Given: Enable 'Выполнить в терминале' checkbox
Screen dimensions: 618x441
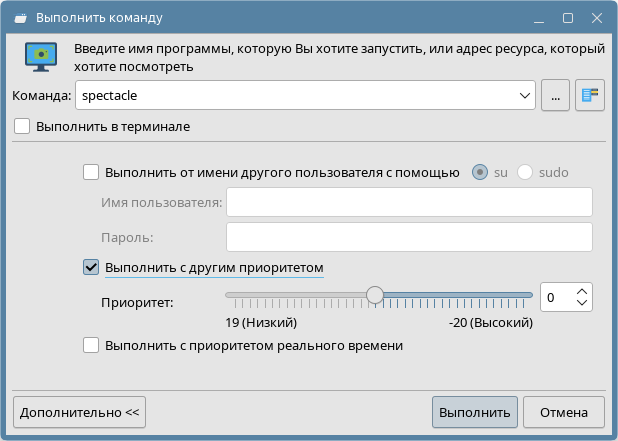Looking at the screenshot, I should (23, 127).
